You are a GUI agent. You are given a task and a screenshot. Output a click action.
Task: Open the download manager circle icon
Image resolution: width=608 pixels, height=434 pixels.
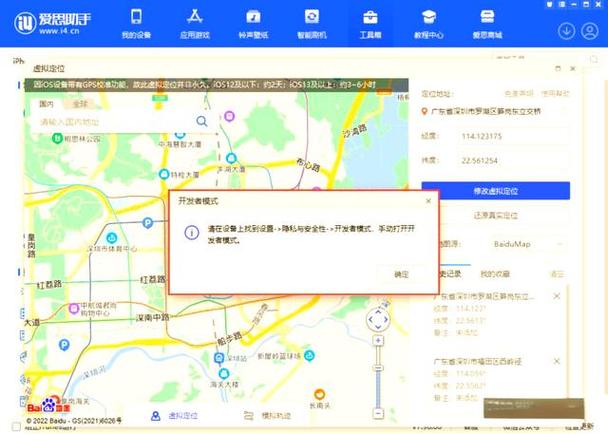(567, 31)
